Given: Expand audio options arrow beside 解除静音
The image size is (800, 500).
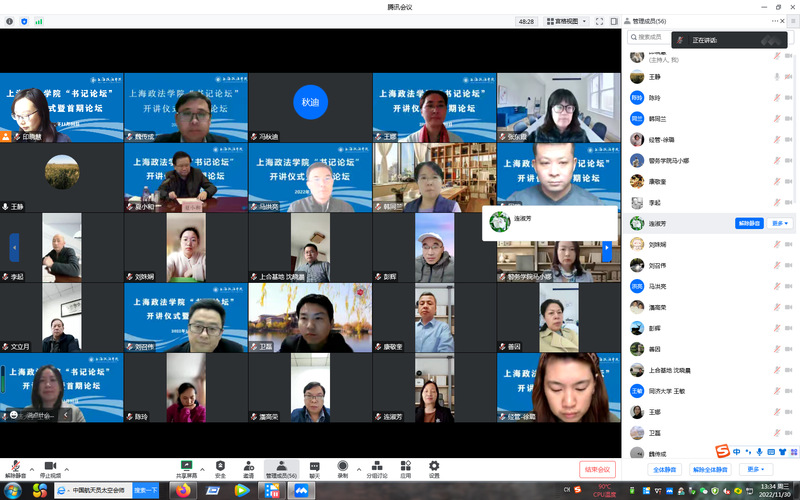Looking at the screenshot, I should [x=31, y=467].
